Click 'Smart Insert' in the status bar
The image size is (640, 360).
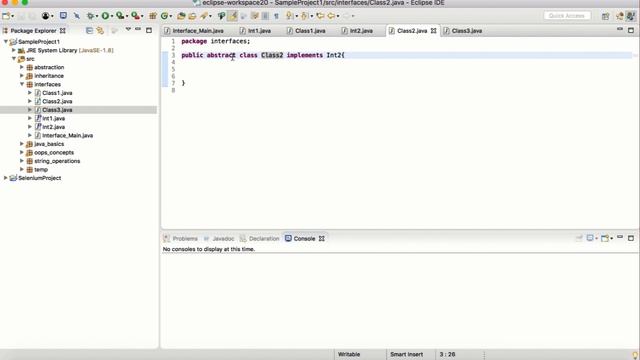pos(407,354)
